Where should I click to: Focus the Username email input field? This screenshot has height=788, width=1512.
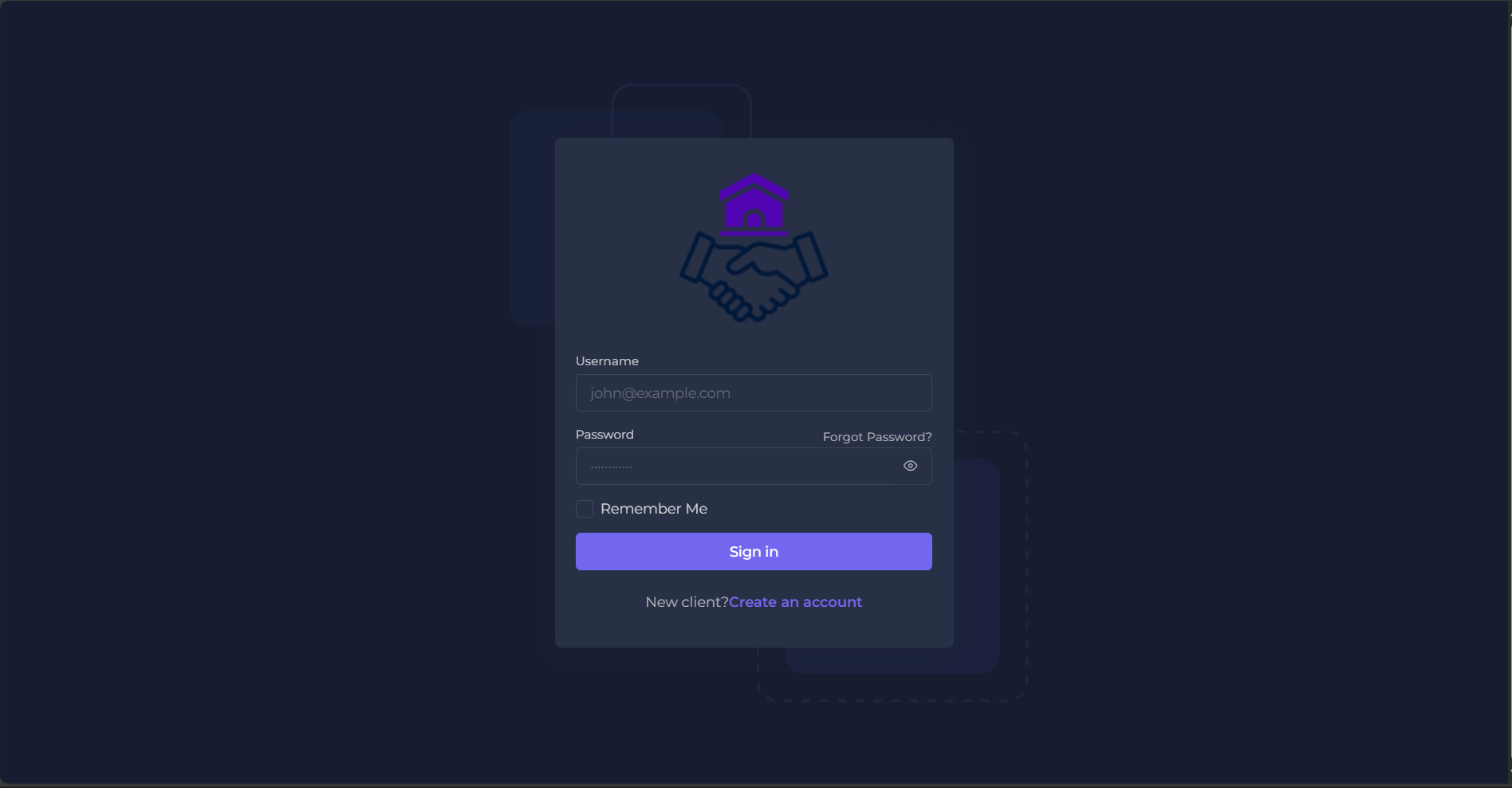(x=754, y=393)
